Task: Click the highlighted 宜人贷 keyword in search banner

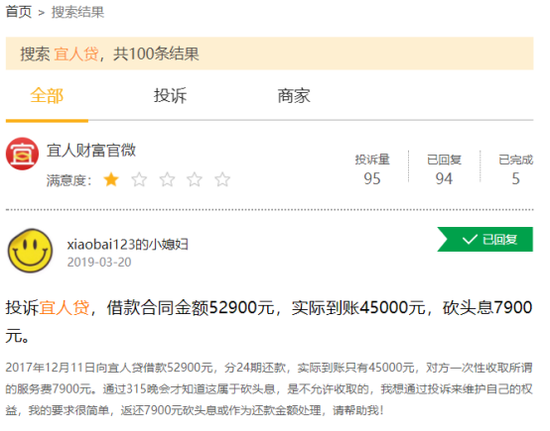Action: 76,54
